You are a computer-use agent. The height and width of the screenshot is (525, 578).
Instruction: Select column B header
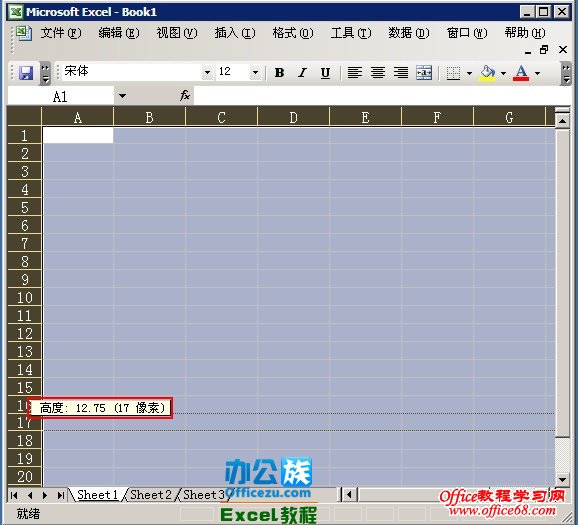tap(149, 118)
